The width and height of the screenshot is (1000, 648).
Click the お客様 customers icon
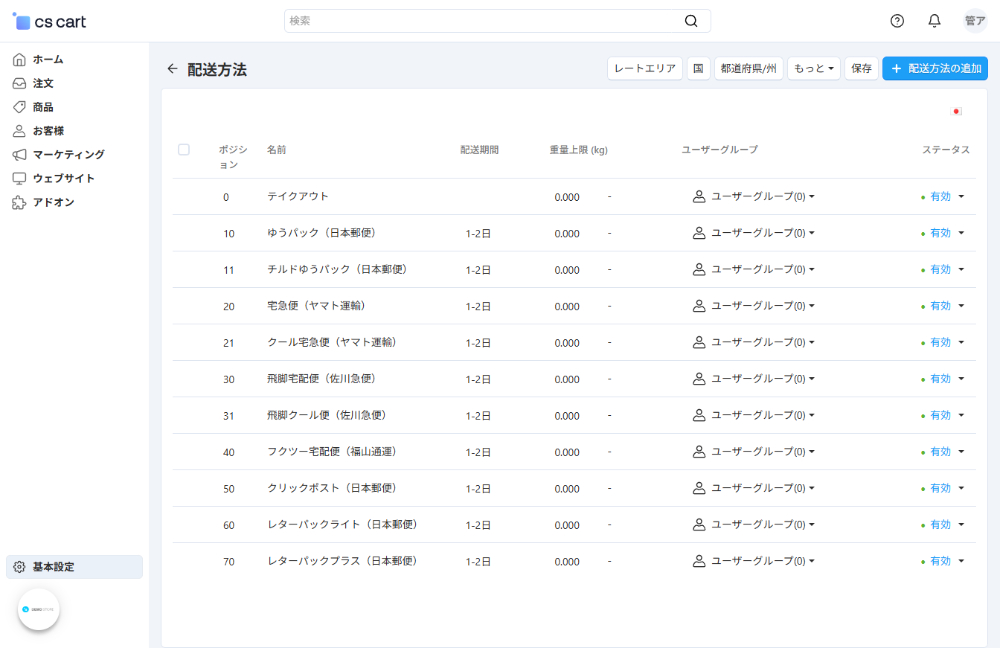point(18,131)
